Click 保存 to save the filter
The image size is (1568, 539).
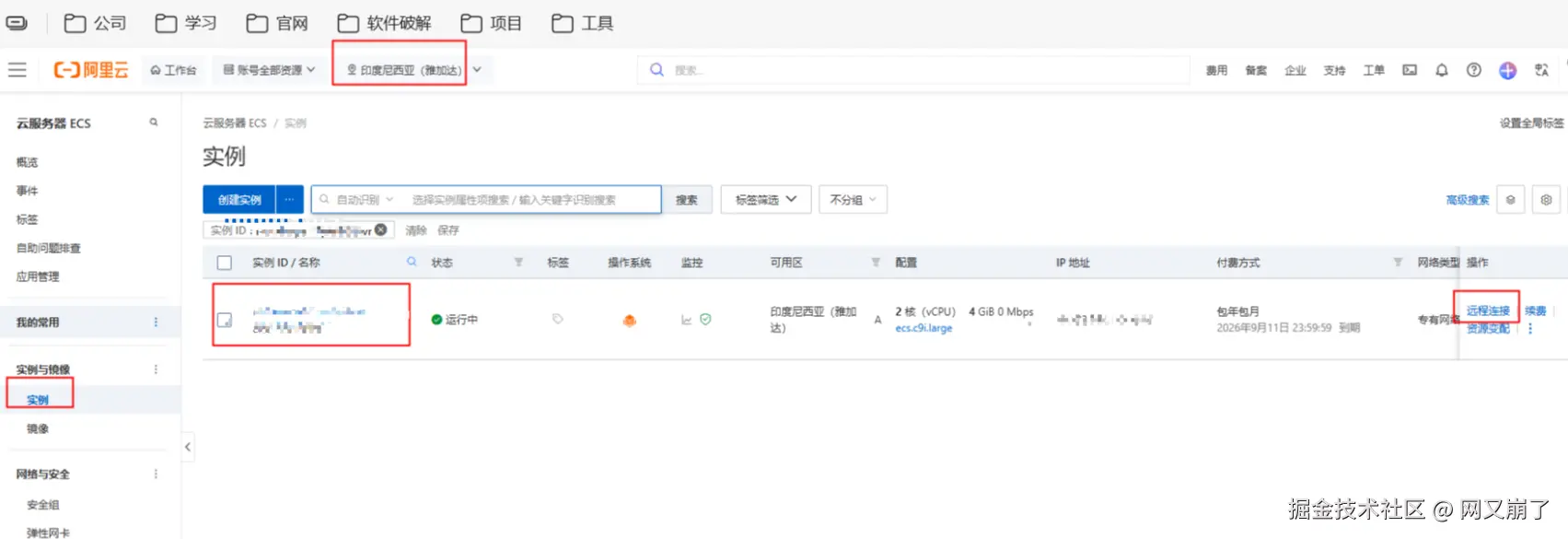[x=448, y=230]
